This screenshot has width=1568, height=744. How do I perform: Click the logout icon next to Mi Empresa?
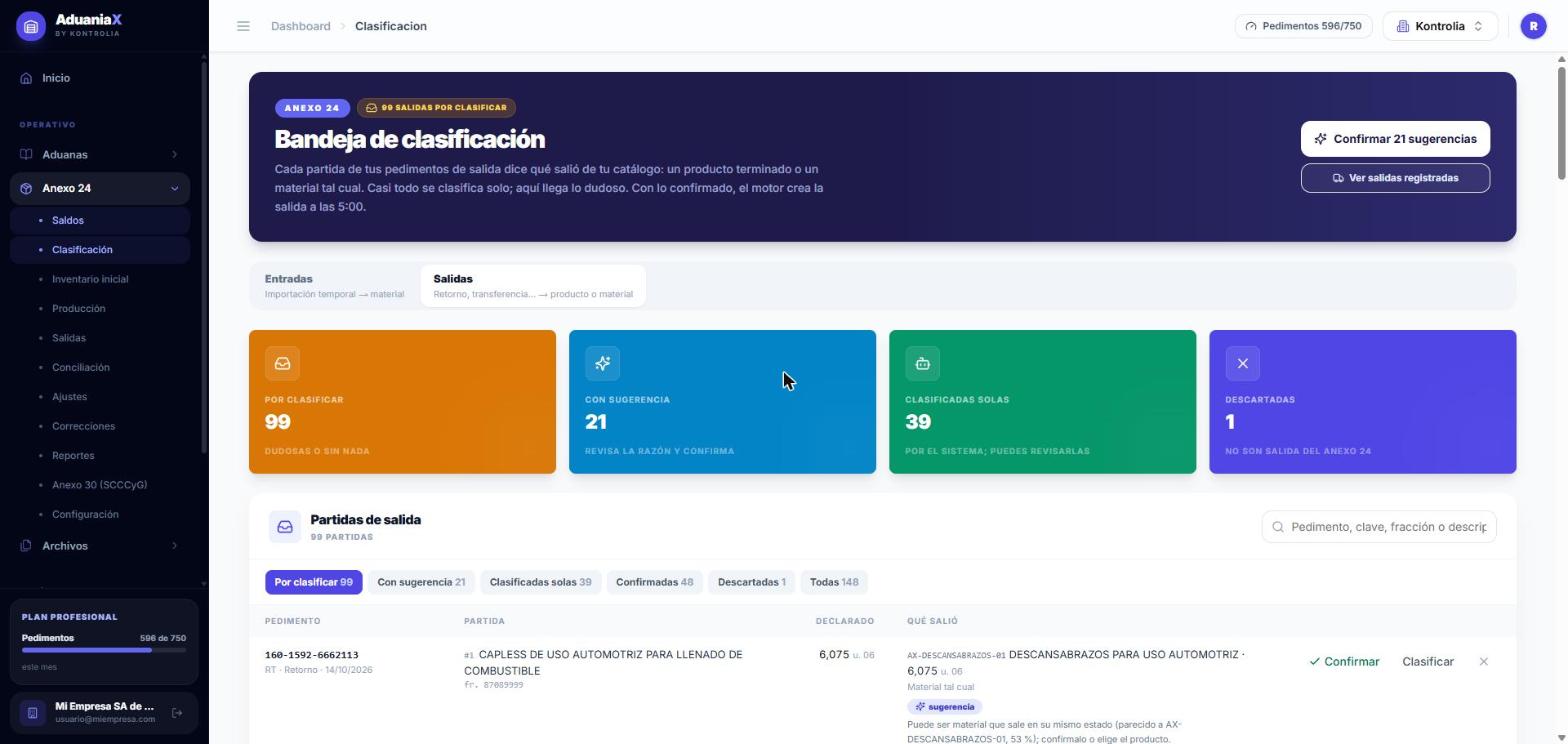click(x=177, y=713)
